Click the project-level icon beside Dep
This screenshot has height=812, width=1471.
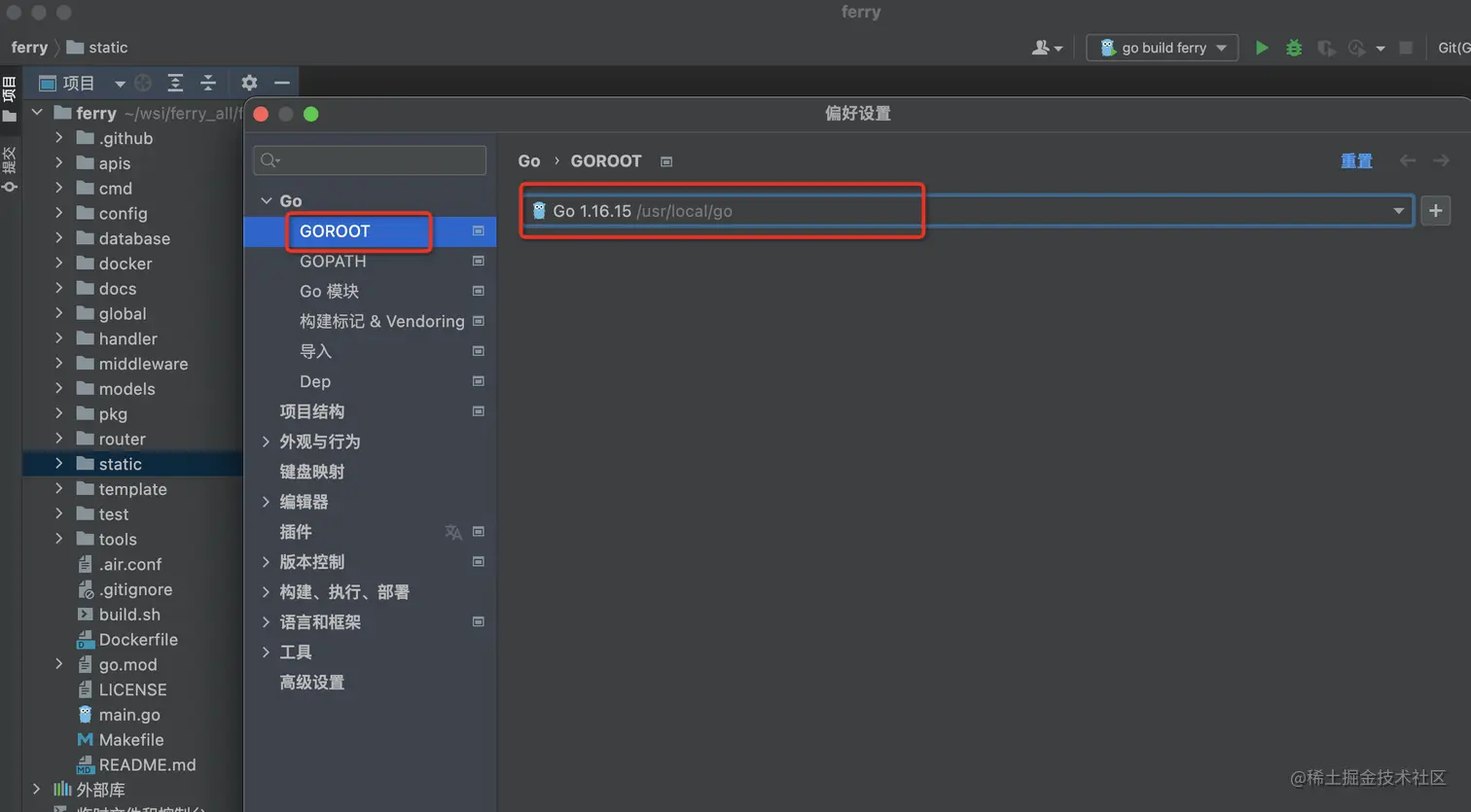[x=478, y=381]
